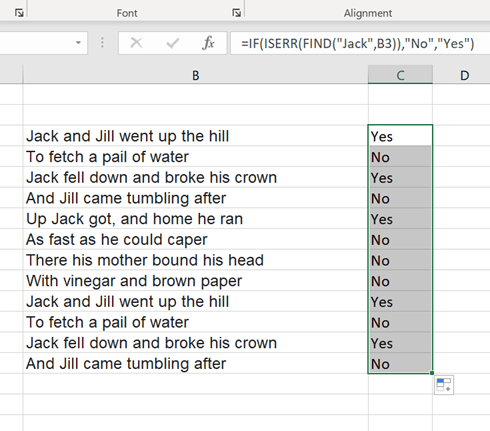Click the fill handle of selection
490x431 pixels.
pos(432,373)
